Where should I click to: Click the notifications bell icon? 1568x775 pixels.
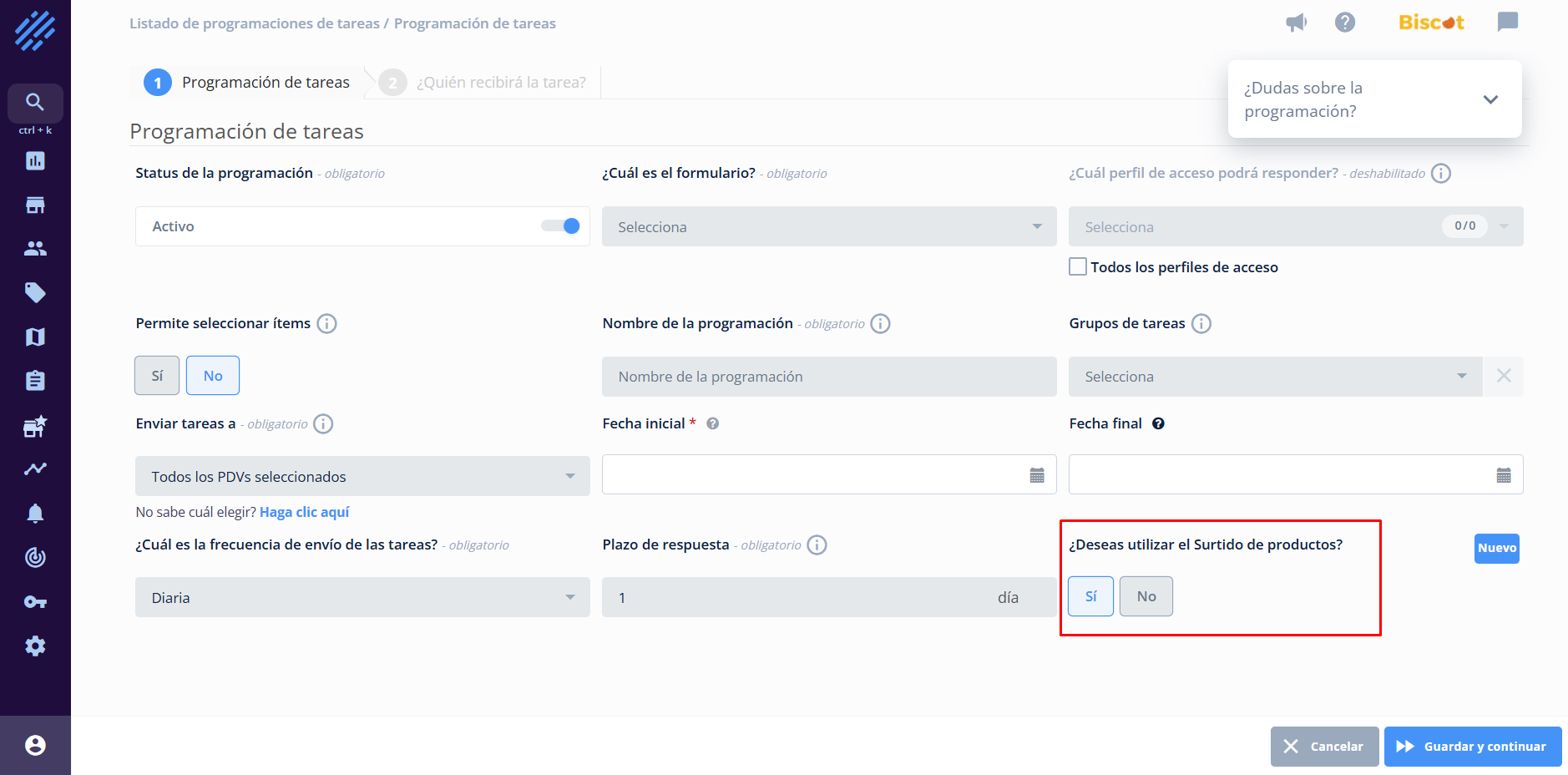(35, 513)
